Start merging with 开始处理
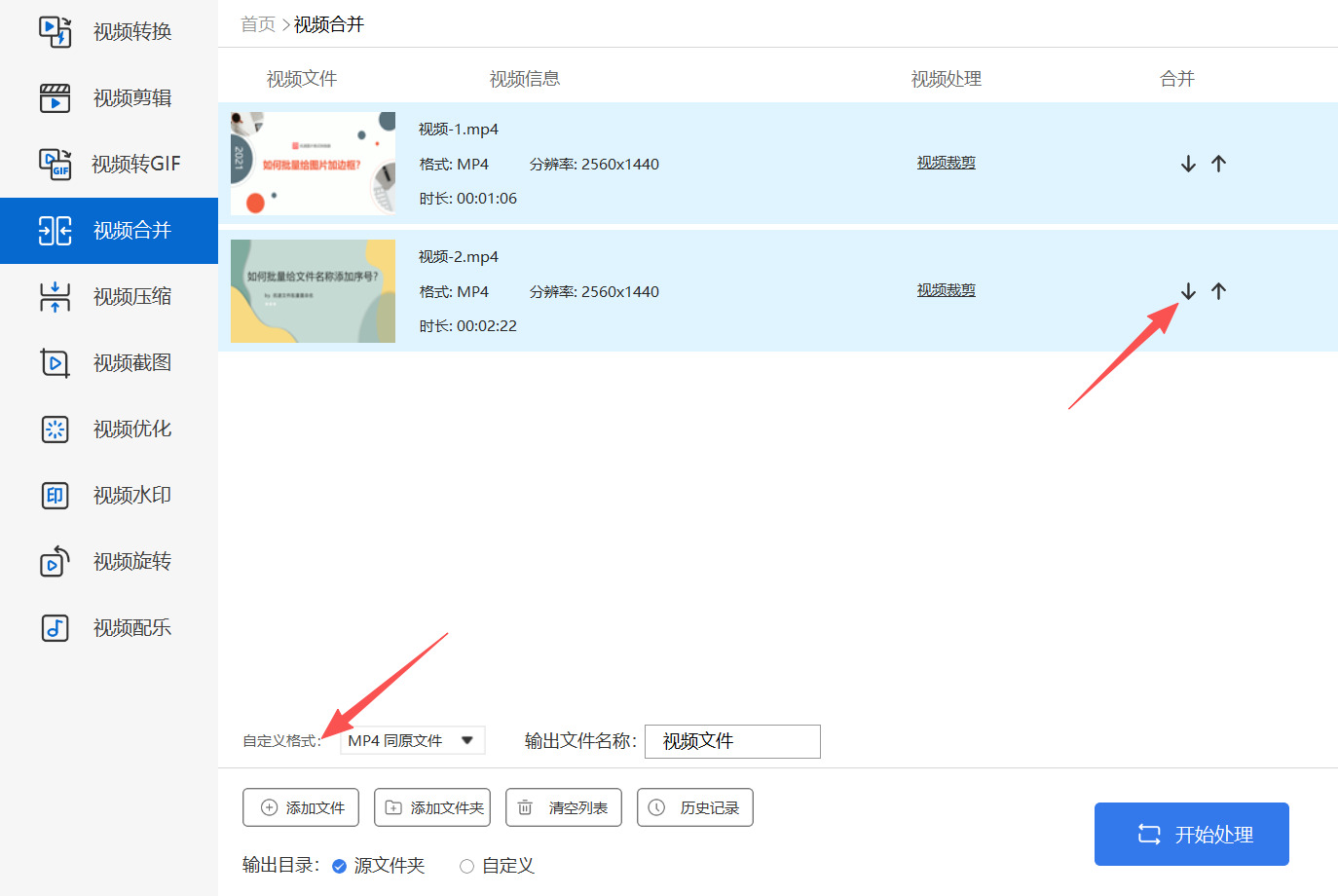Image resolution: width=1338 pixels, height=896 pixels. click(1192, 834)
